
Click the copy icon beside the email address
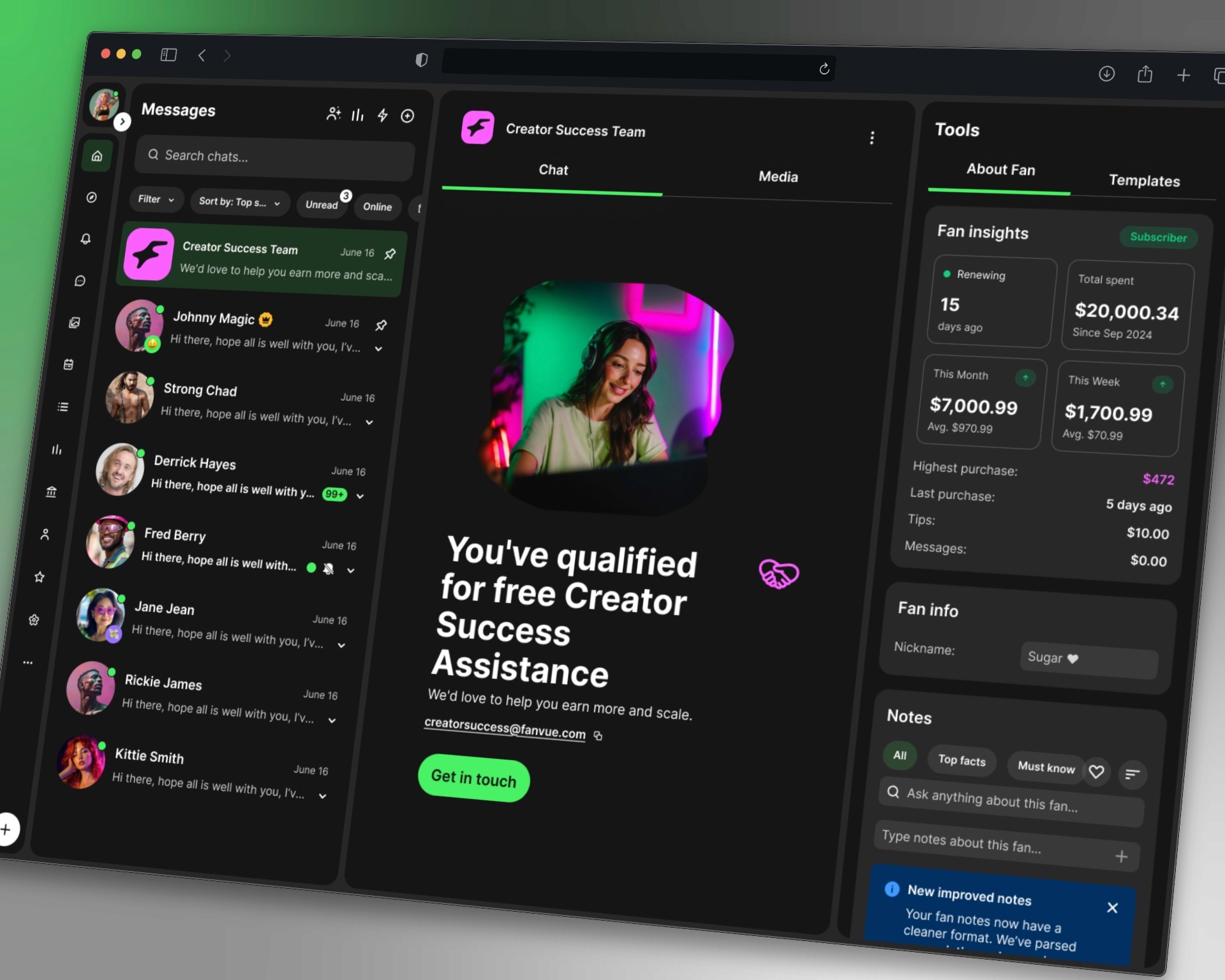tap(598, 736)
